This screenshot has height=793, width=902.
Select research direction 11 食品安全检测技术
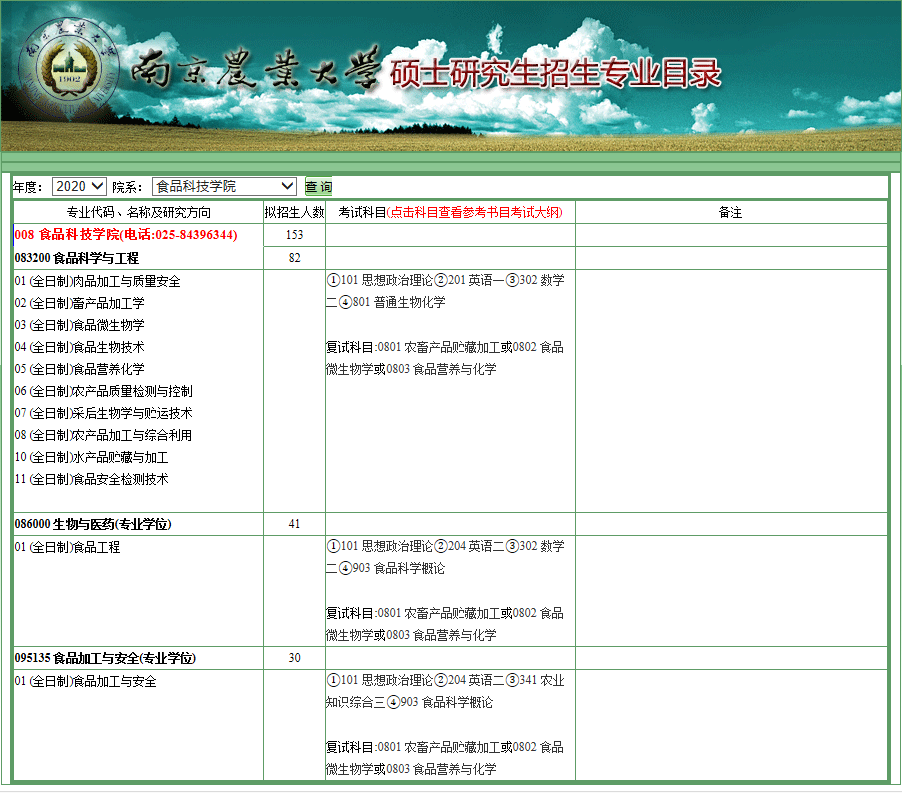[x=91, y=479]
